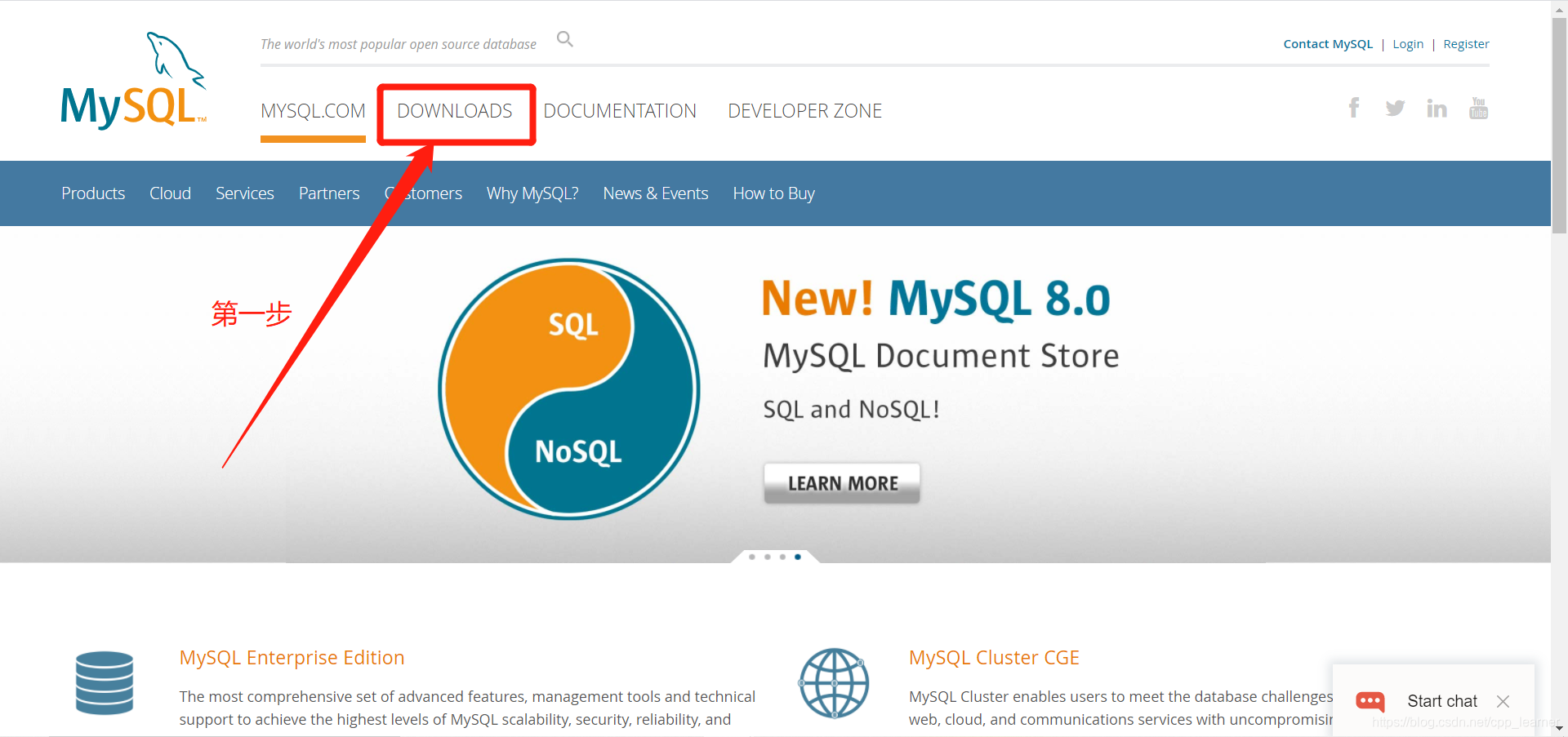Select Why MySQL? menu item
The image size is (1568, 737).
(532, 193)
